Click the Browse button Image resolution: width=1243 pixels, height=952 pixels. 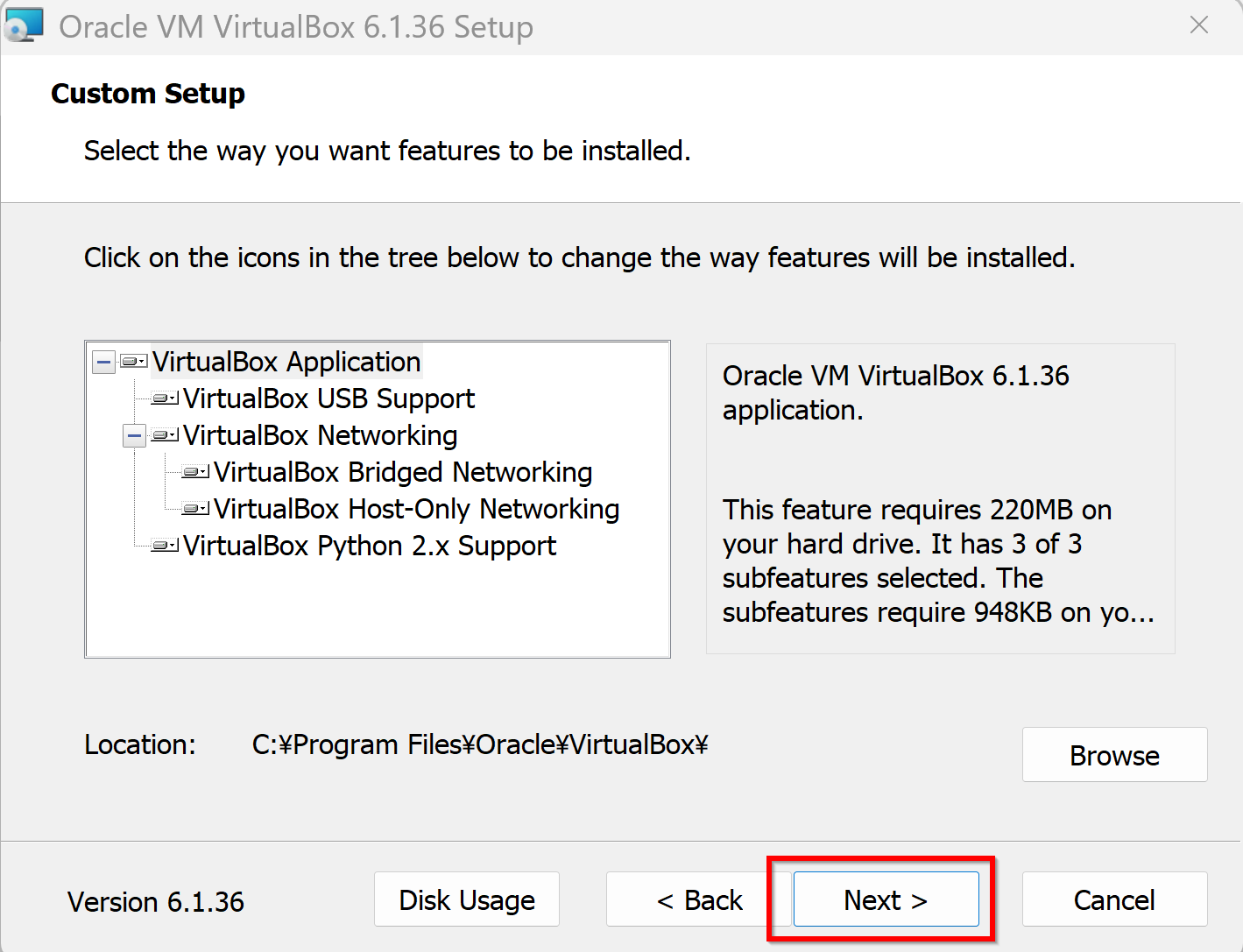click(1114, 755)
